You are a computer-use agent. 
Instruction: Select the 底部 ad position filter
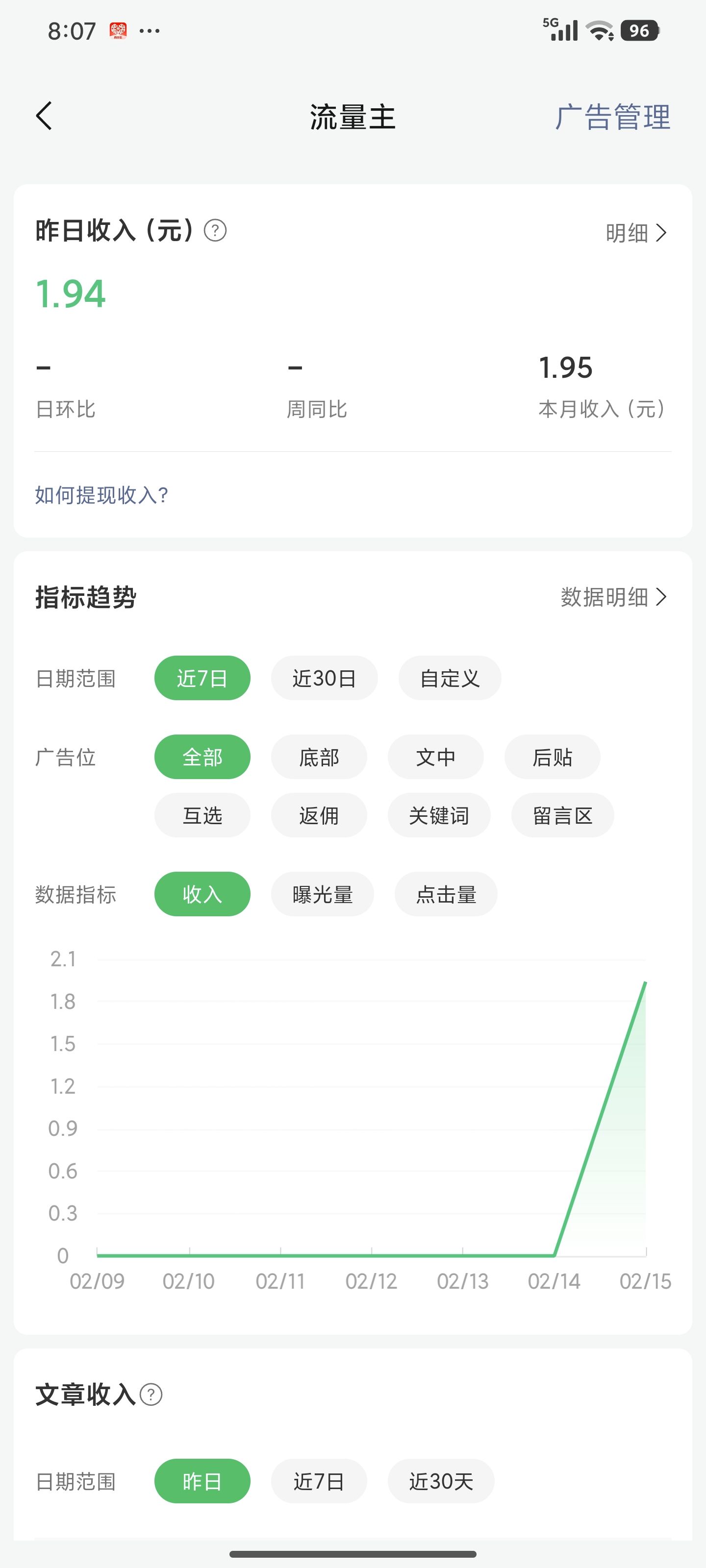click(x=319, y=757)
